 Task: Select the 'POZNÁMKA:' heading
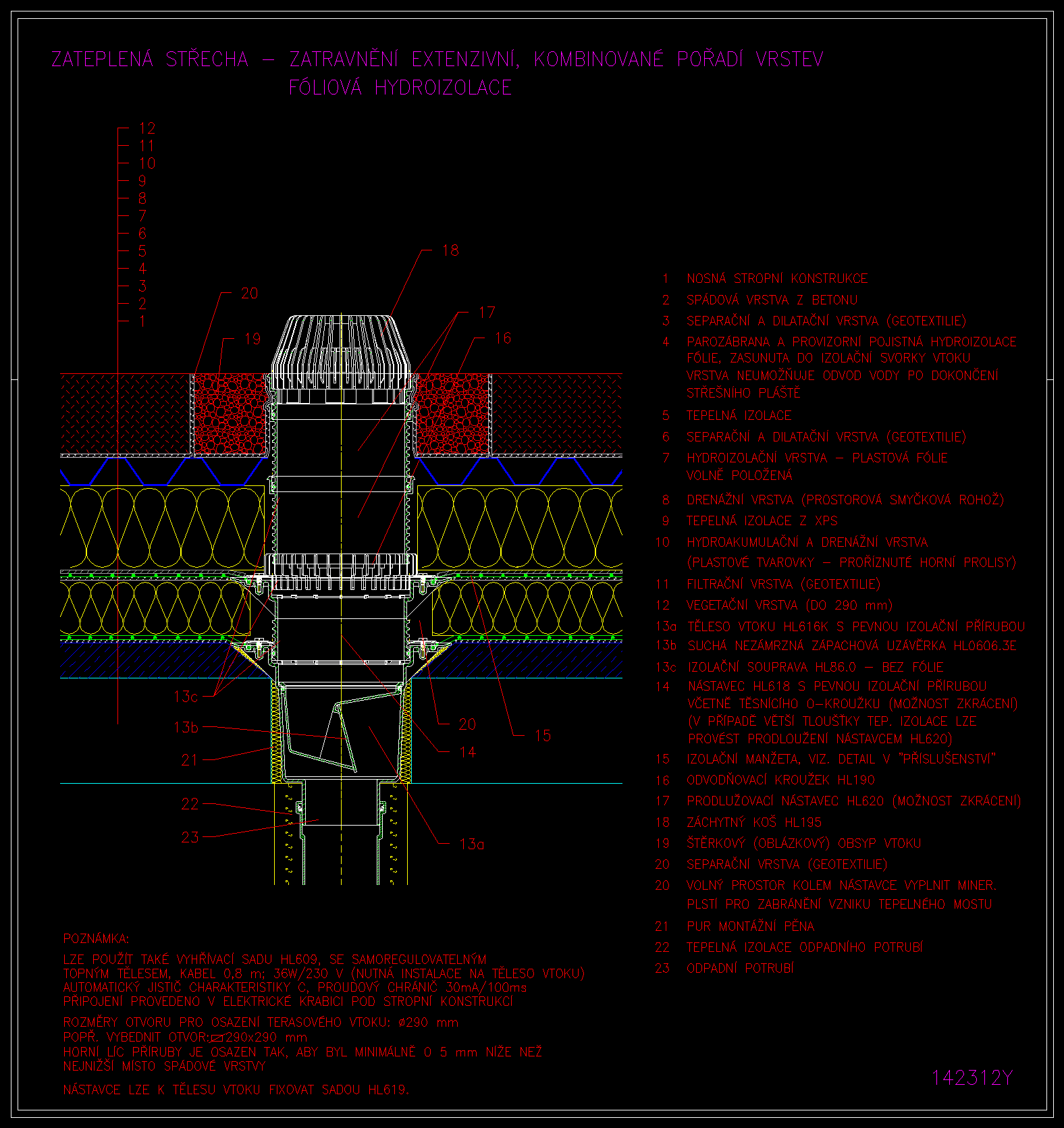tap(96, 939)
